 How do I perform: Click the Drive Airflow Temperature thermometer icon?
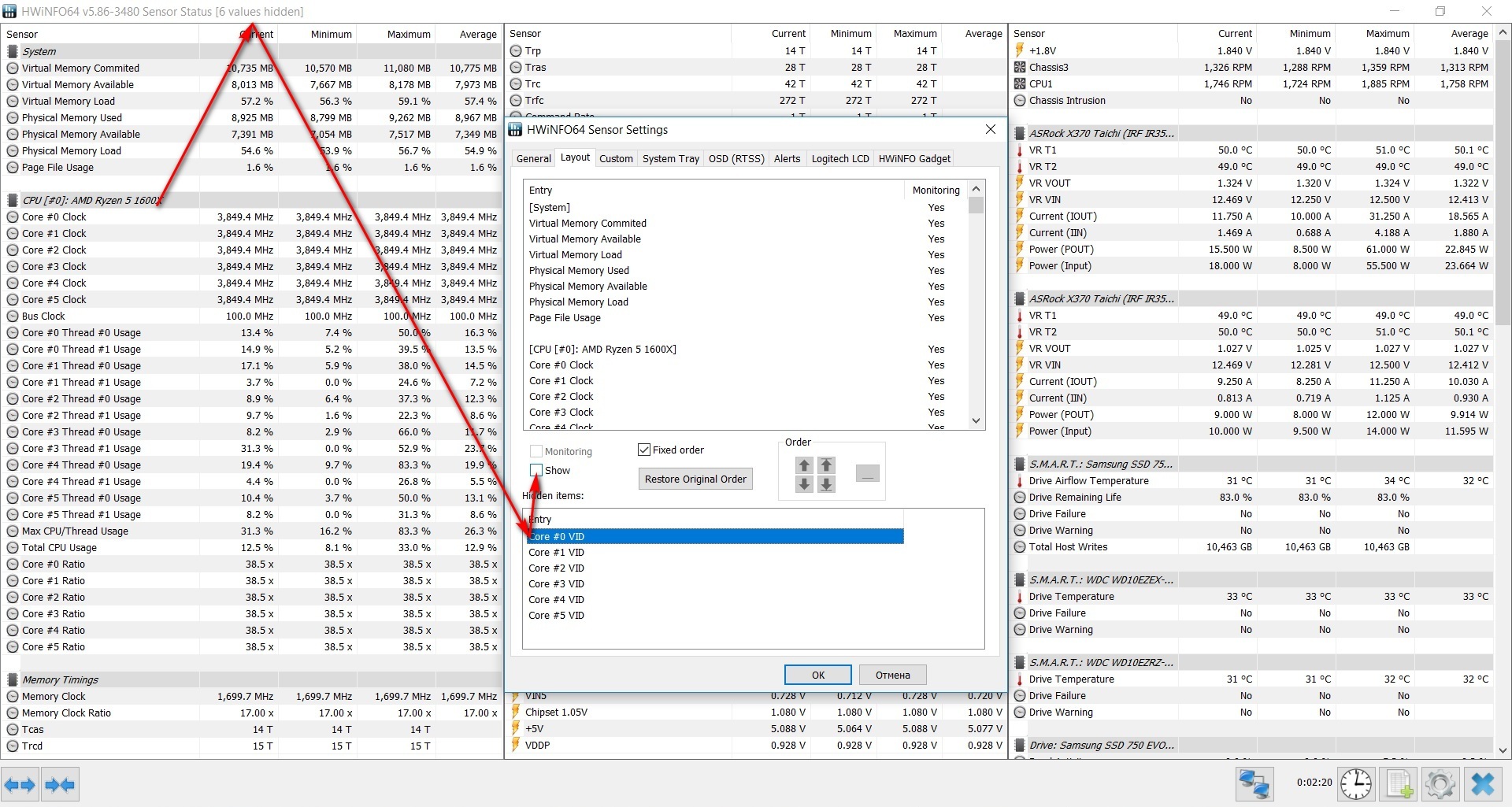click(x=1020, y=480)
